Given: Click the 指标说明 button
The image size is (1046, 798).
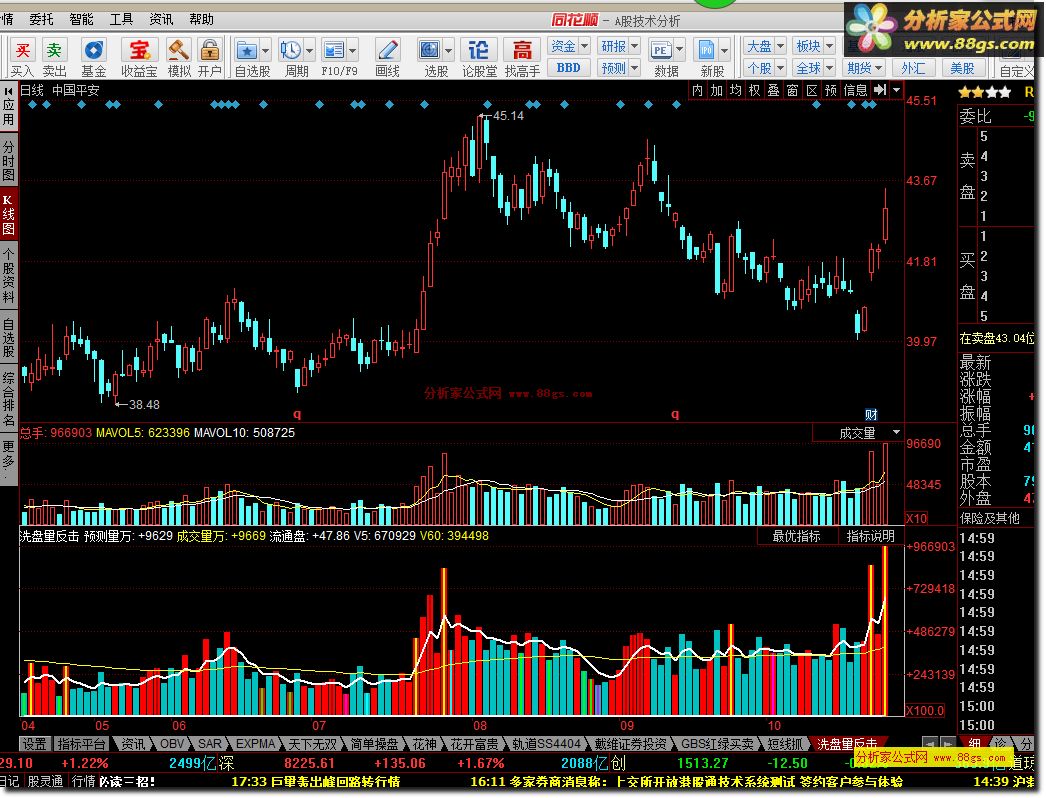Looking at the screenshot, I should (x=870, y=536).
